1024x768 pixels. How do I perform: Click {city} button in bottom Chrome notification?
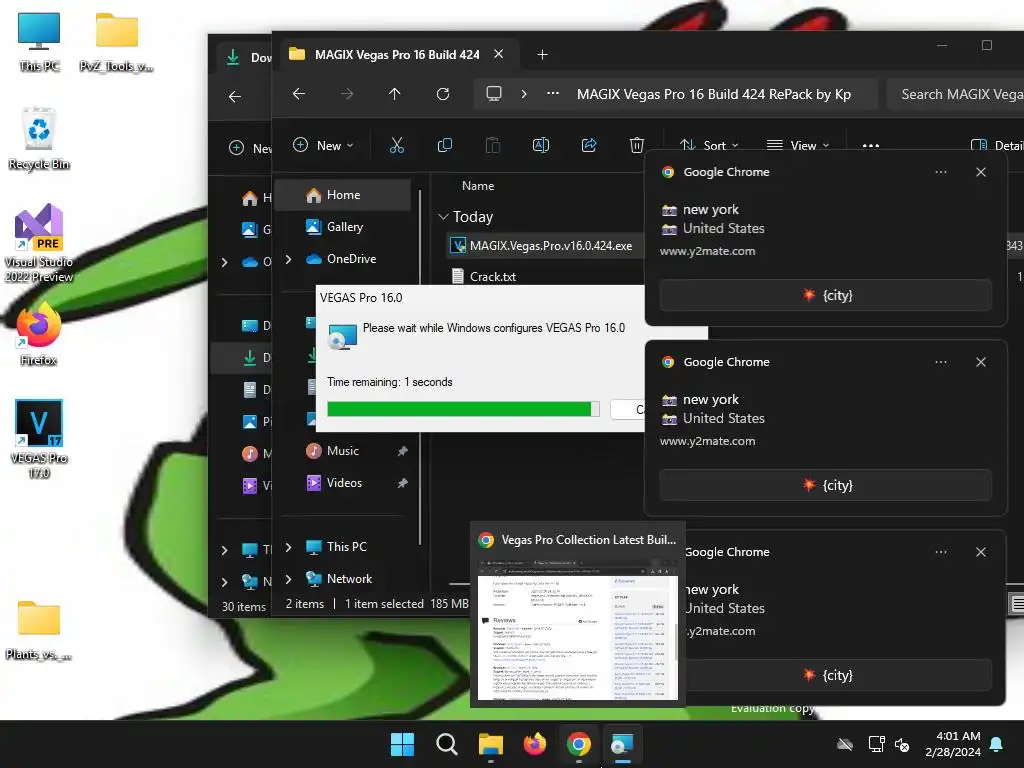[836, 675]
